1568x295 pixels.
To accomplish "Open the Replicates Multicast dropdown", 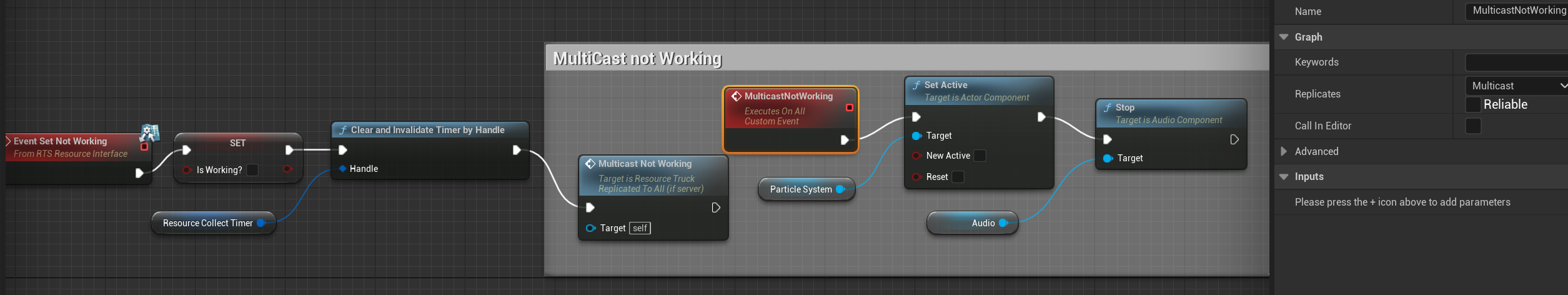I will (x=1517, y=86).
